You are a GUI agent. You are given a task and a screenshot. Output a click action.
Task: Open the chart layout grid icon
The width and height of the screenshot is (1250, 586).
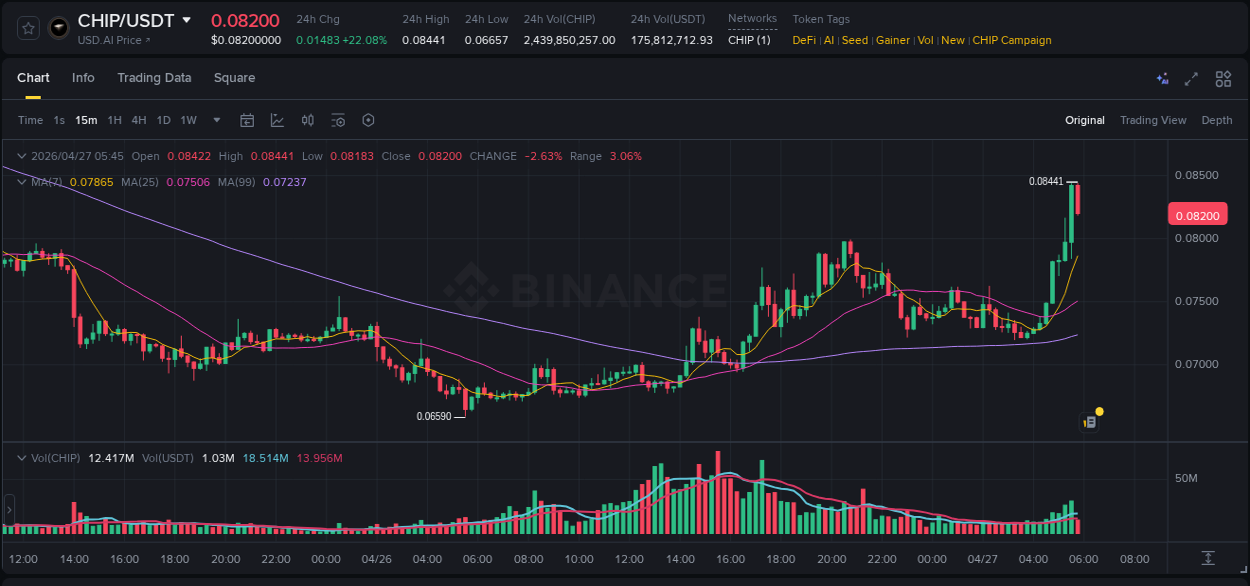tap(1223, 79)
